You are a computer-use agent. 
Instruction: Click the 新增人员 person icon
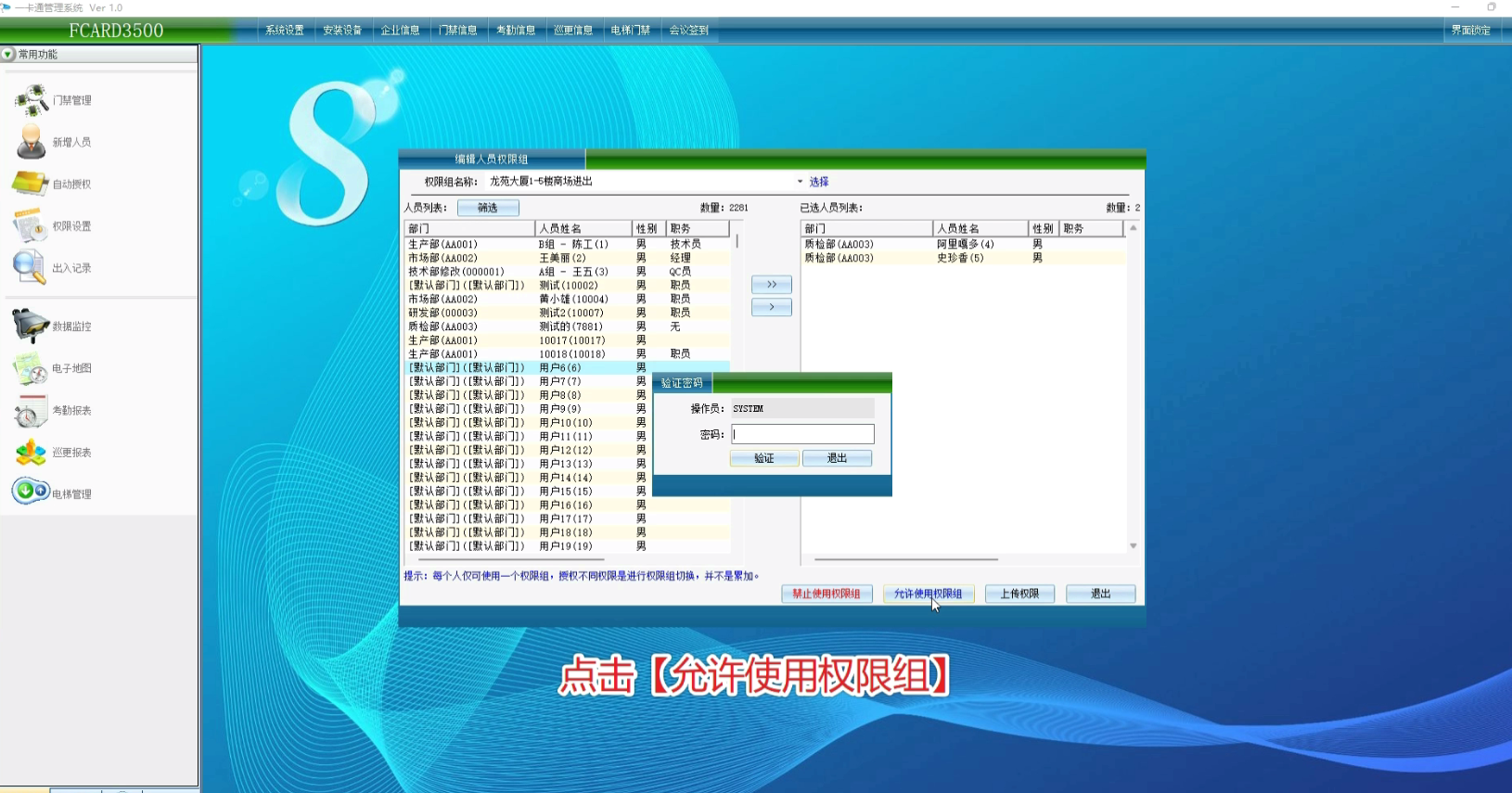click(x=32, y=142)
